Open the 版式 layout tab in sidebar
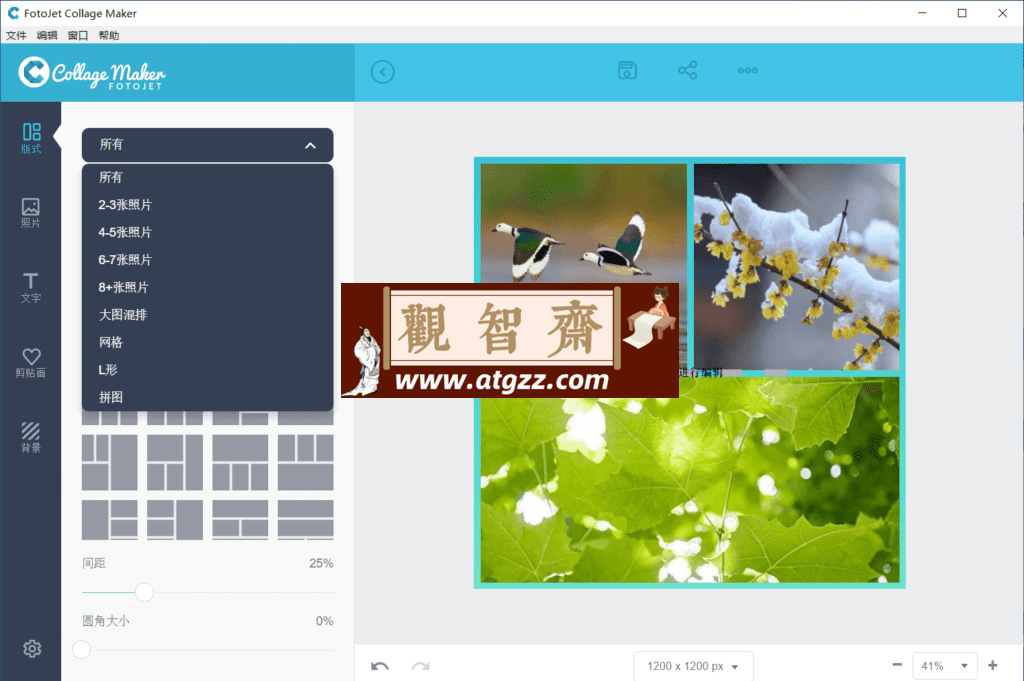Image resolution: width=1024 pixels, height=681 pixels. click(x=31, y=138)
